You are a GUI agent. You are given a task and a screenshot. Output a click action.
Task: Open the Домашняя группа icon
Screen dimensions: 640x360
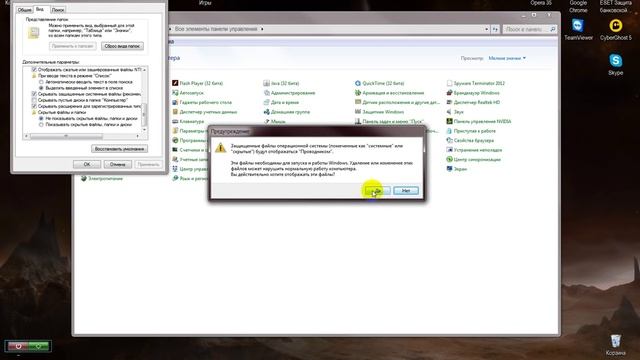(x=287, y=112)
